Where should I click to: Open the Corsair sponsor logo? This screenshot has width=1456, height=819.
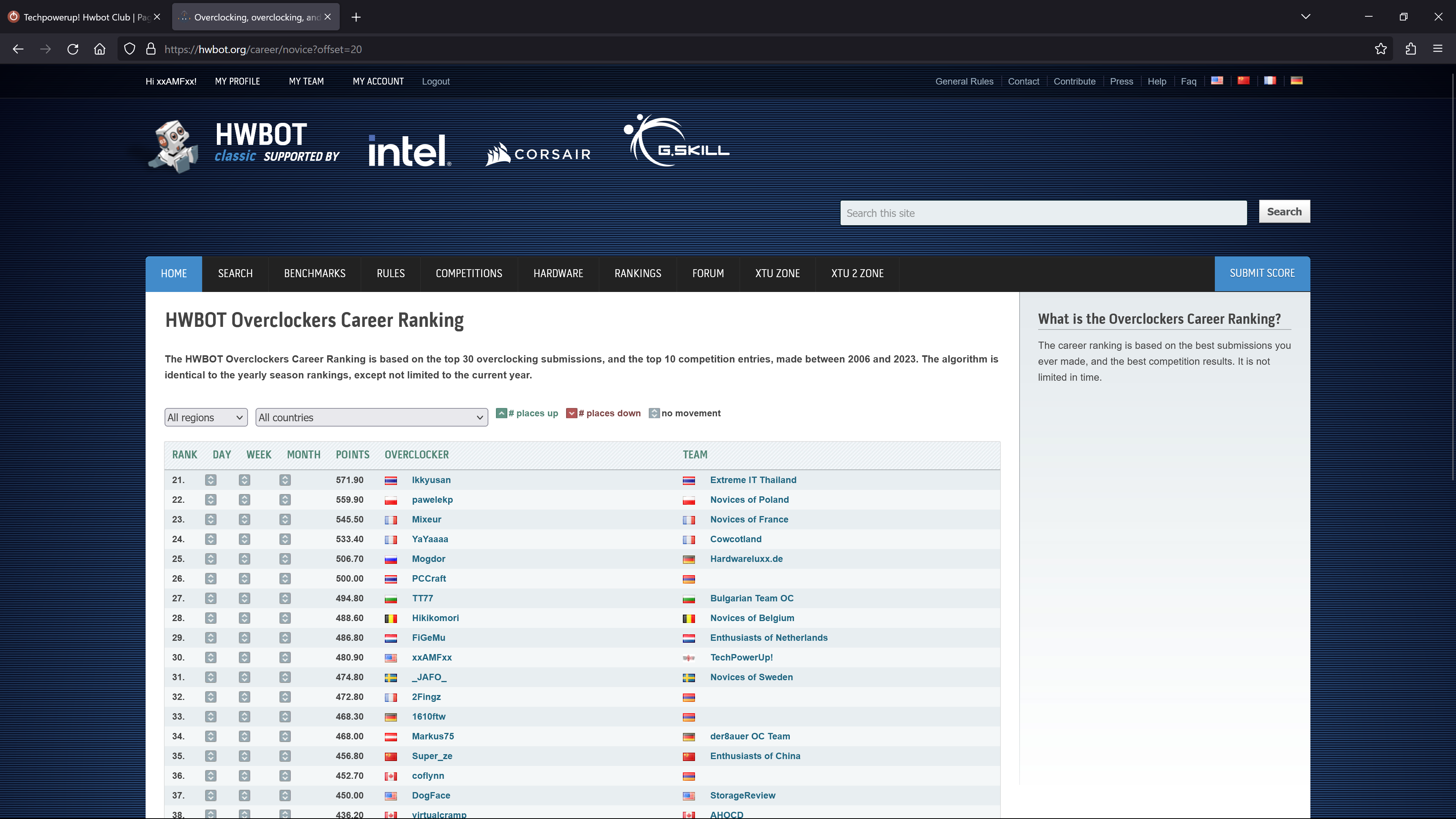click(538, 154)
